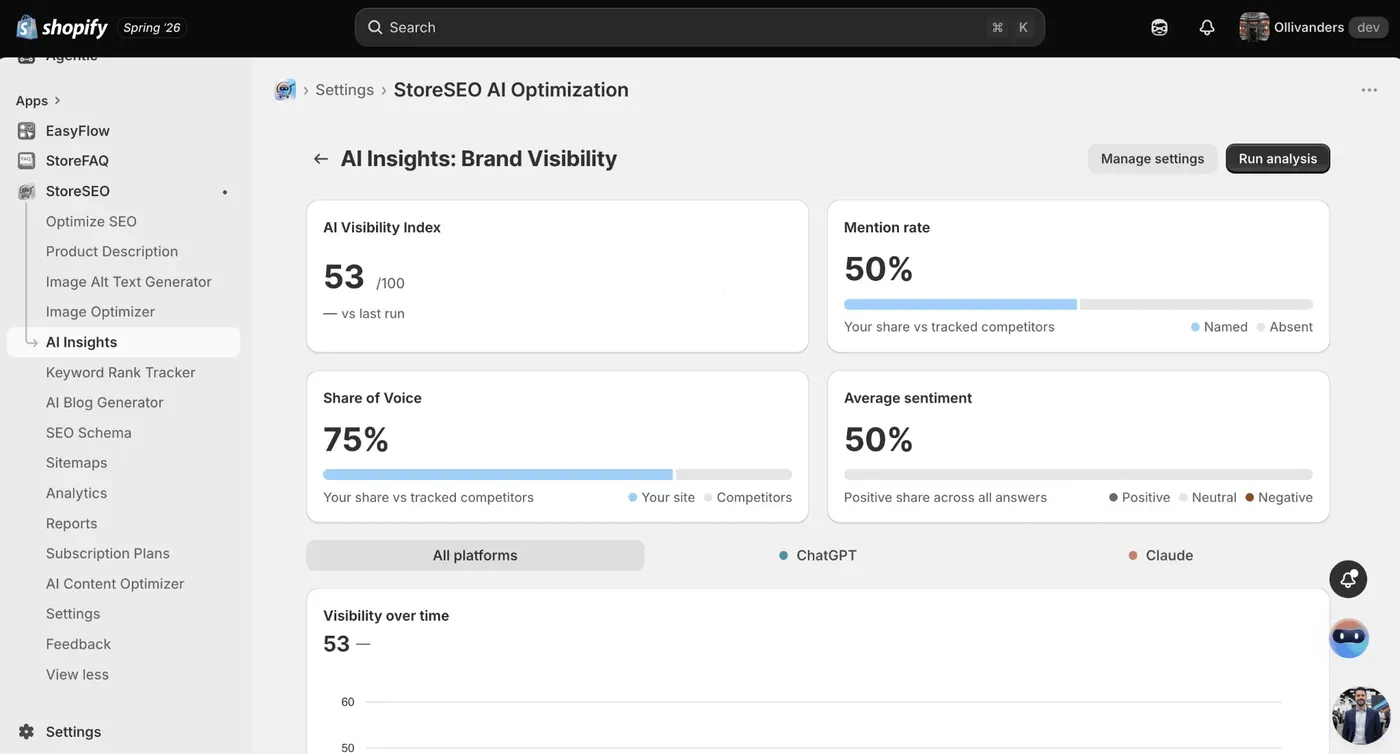1400x754 pixels.
Task: Collapse menu with View less
Action: coord(77,675)
